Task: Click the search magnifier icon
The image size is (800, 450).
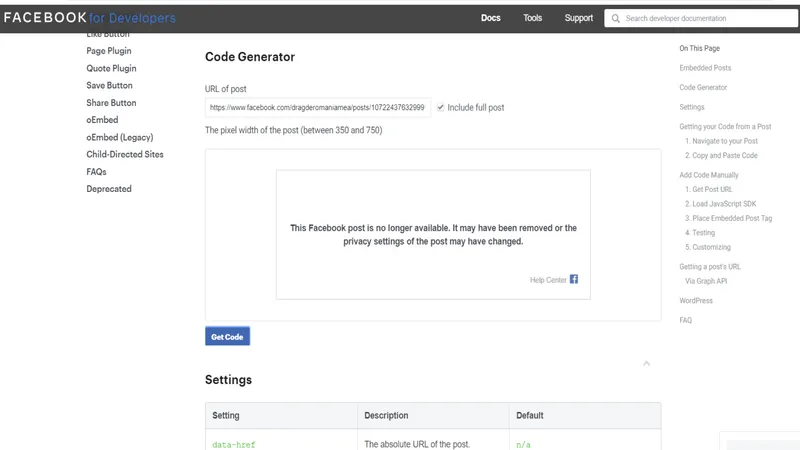Action: point(616,18)
